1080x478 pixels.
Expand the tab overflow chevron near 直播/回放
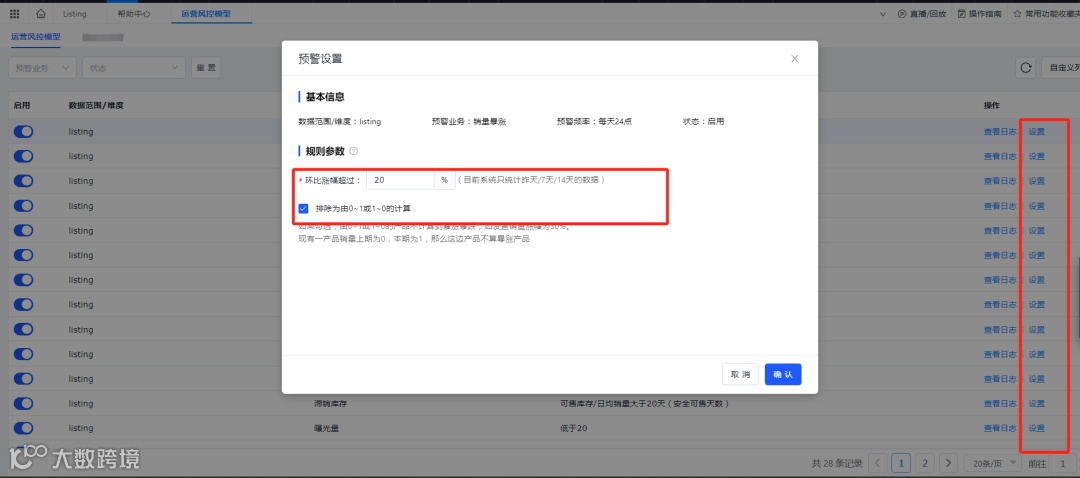(x=884, y=14)
